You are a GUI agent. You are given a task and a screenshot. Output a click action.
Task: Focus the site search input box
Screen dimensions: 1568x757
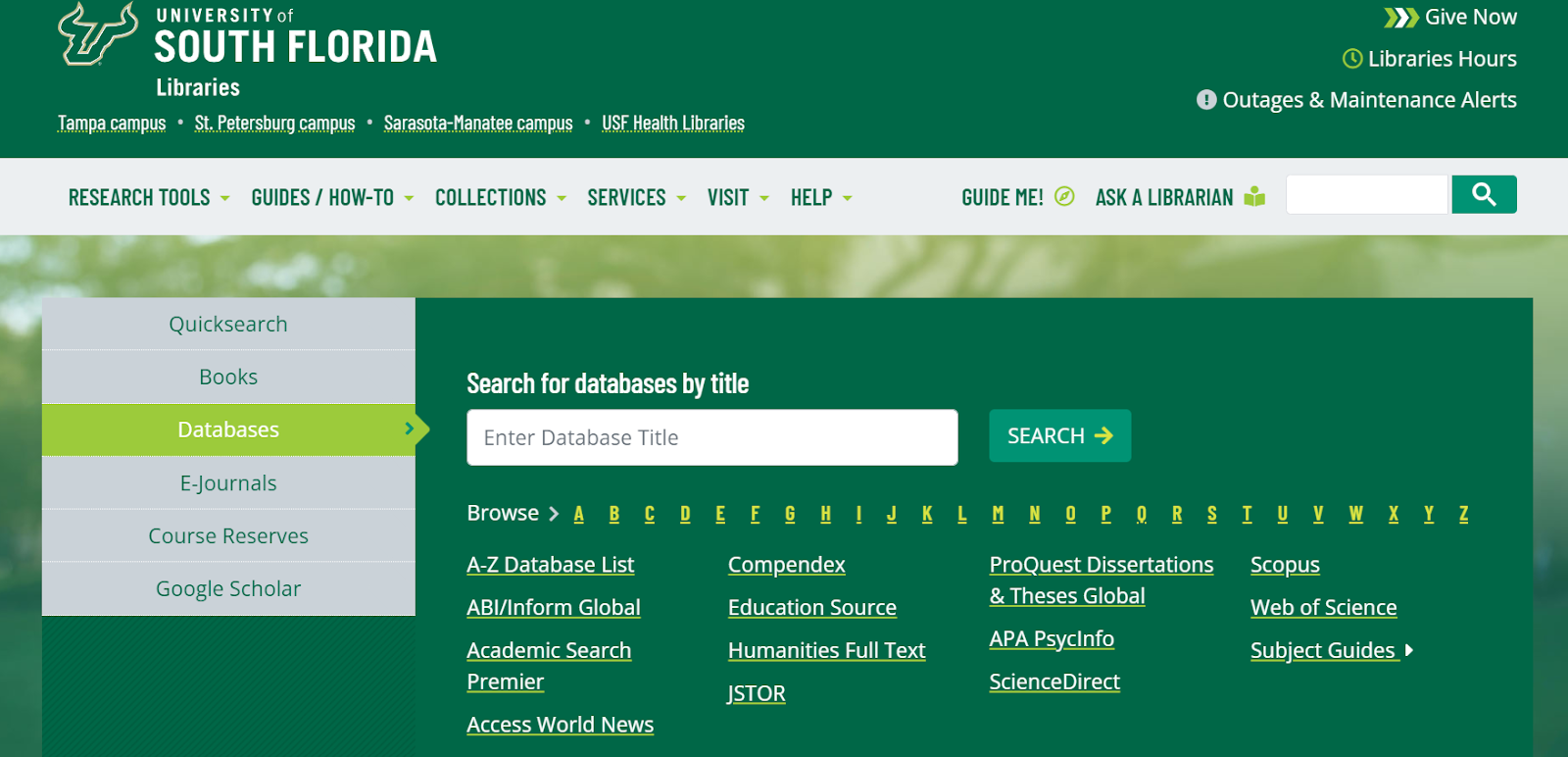click(1366, 194)
